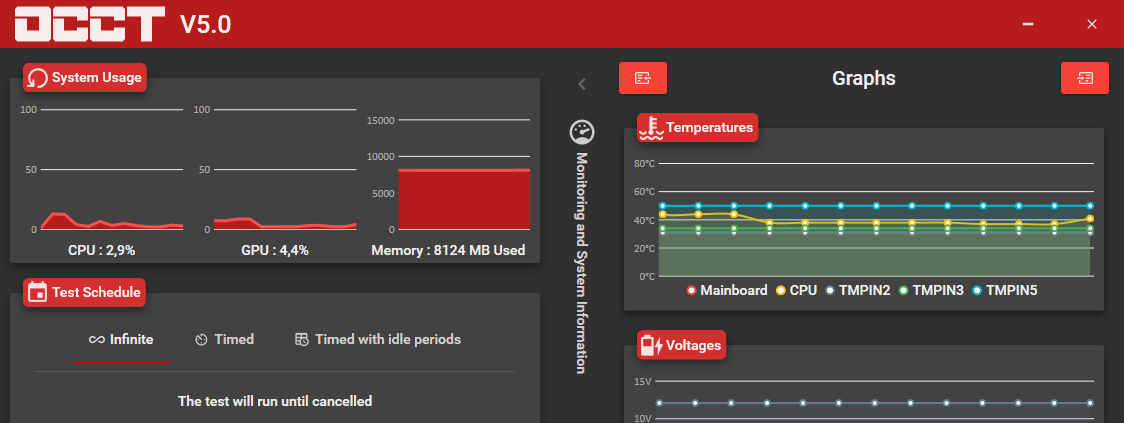
Task: Hide the TMPIN5 temperature series
Action: pos(1005,290)
